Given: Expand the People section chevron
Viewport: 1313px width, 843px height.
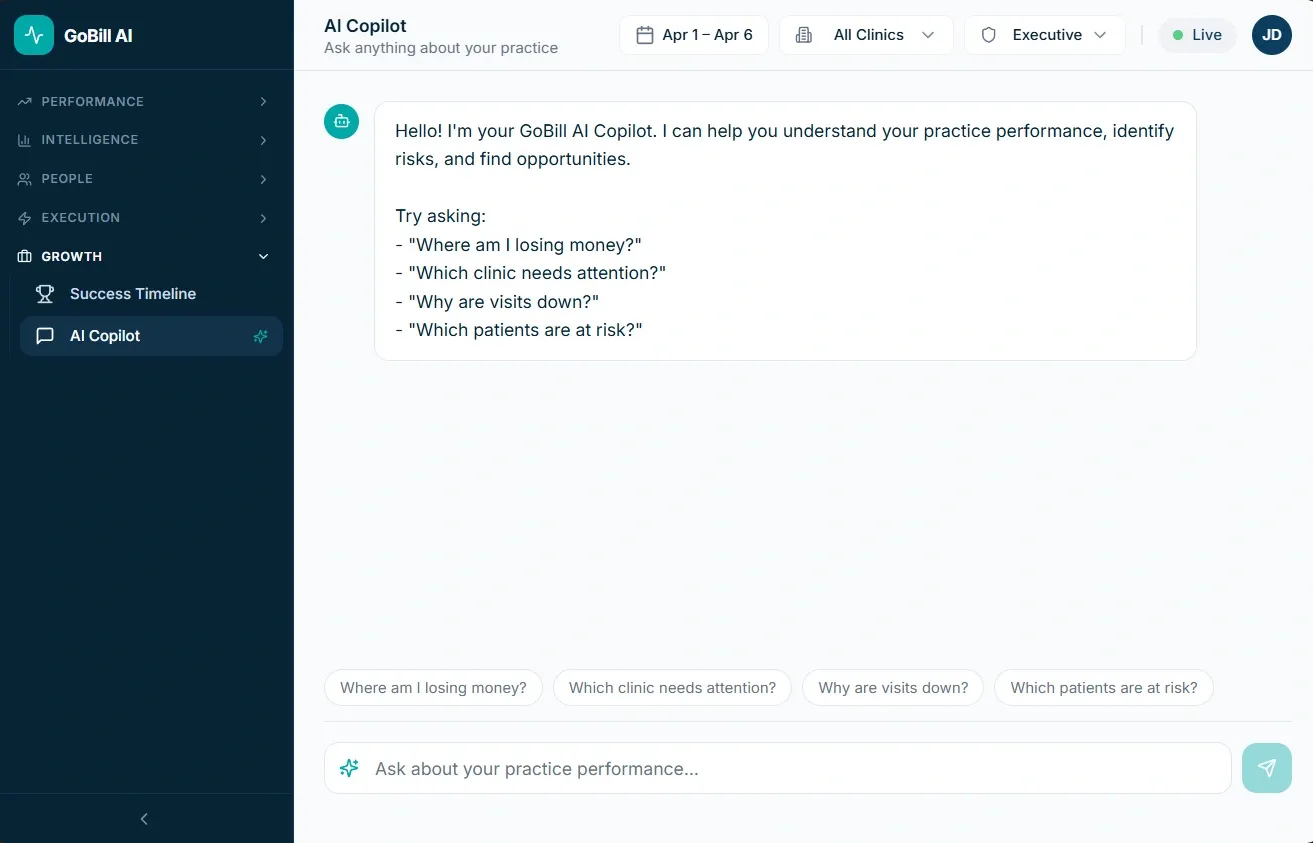Looking at the screenshot, I should coord(263,179).
